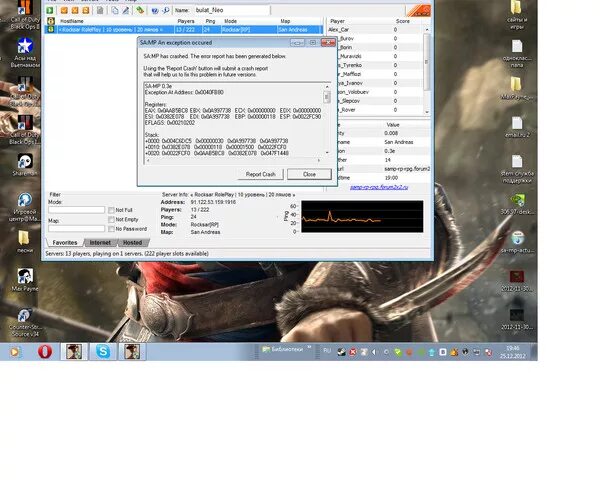Viewport: 600px width, 480px height.
Task: Open the Shareman desktop icon
Action: [25, 165]
